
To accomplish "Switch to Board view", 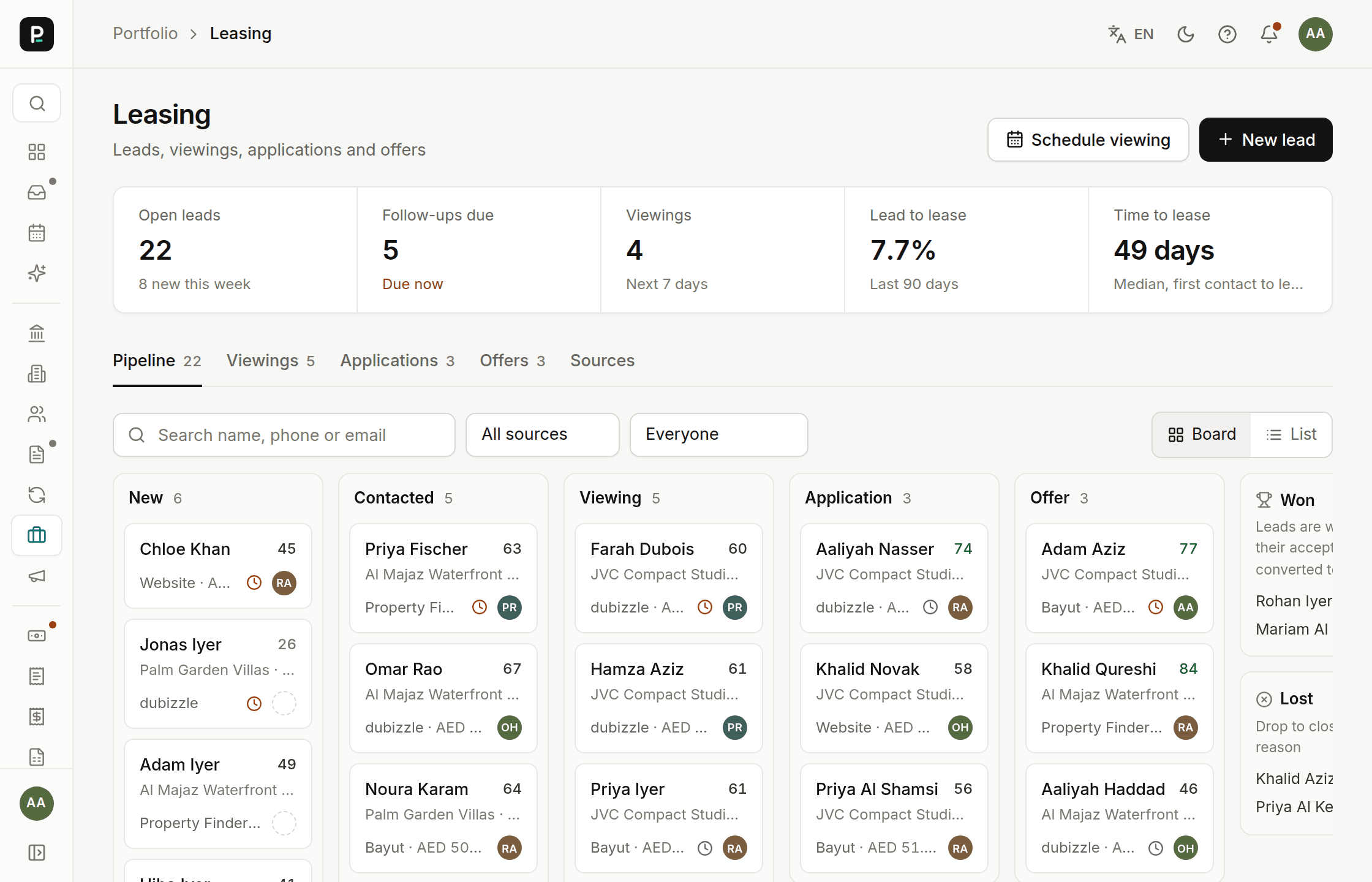I will point(1202,434).
